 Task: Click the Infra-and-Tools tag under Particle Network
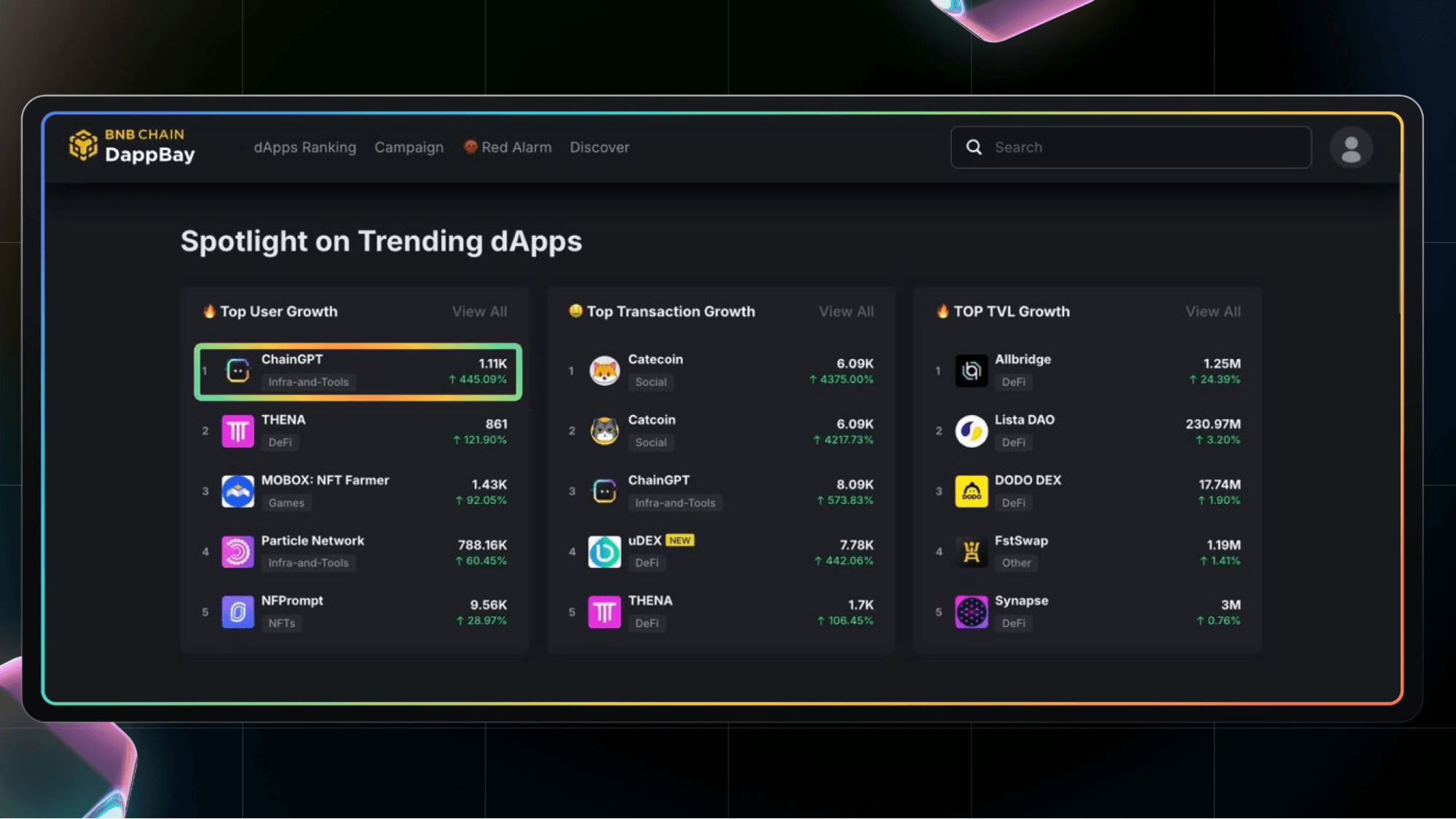pyautogui.click(x=308, y=563)
